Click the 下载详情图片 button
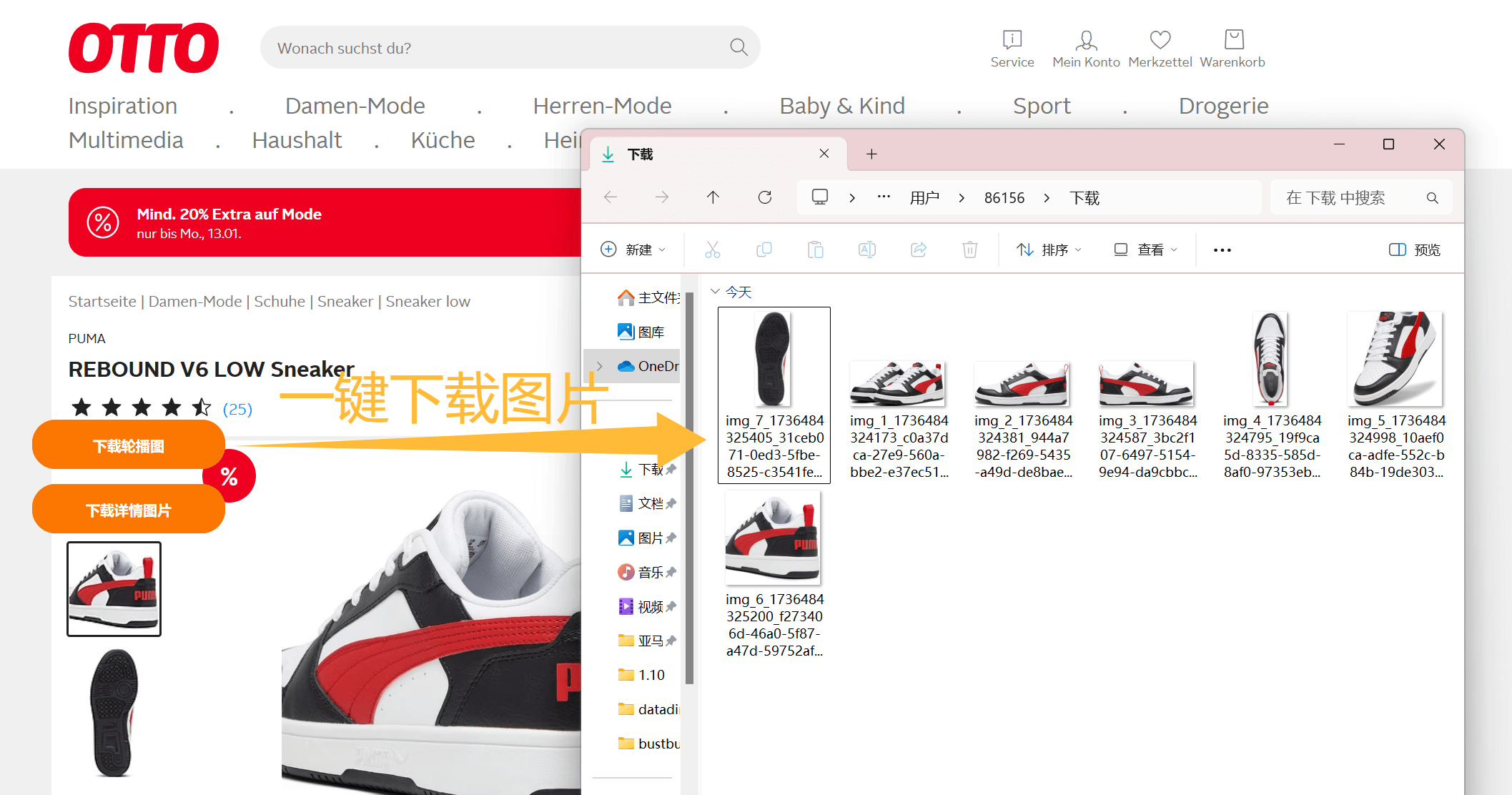1512x795 pixels. (129, 510)
